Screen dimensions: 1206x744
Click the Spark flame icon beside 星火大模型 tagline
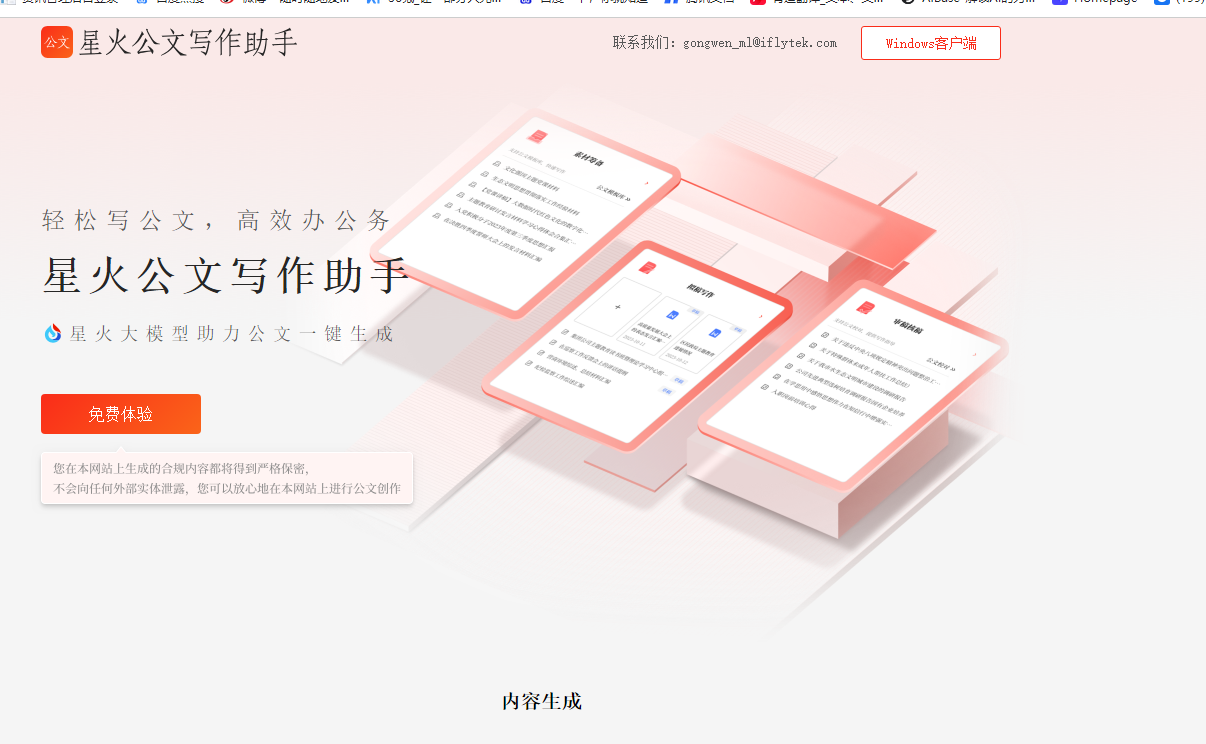pos(50,334)
